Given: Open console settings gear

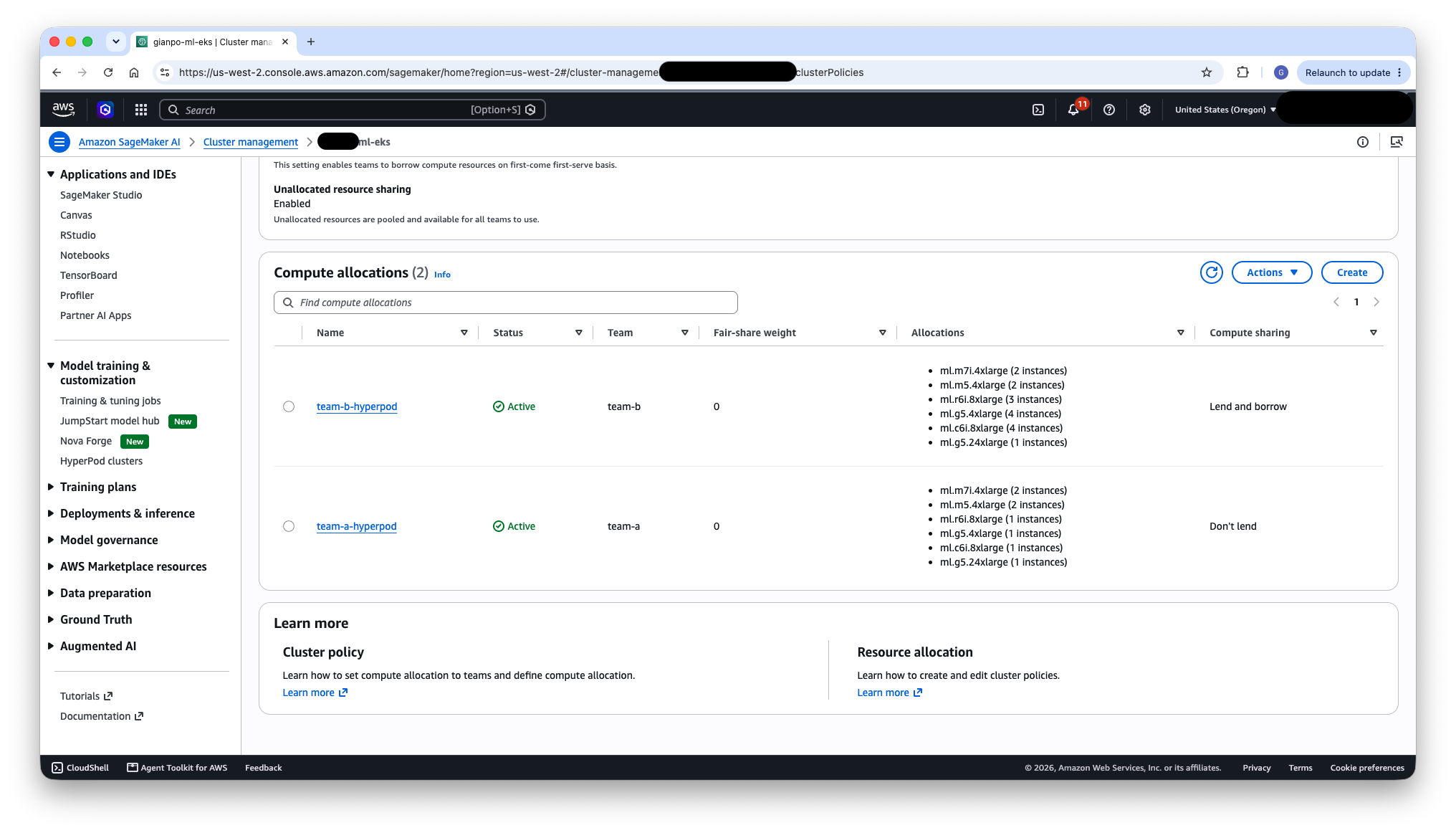Looking at the screenshot, I should coord(1145,110).
